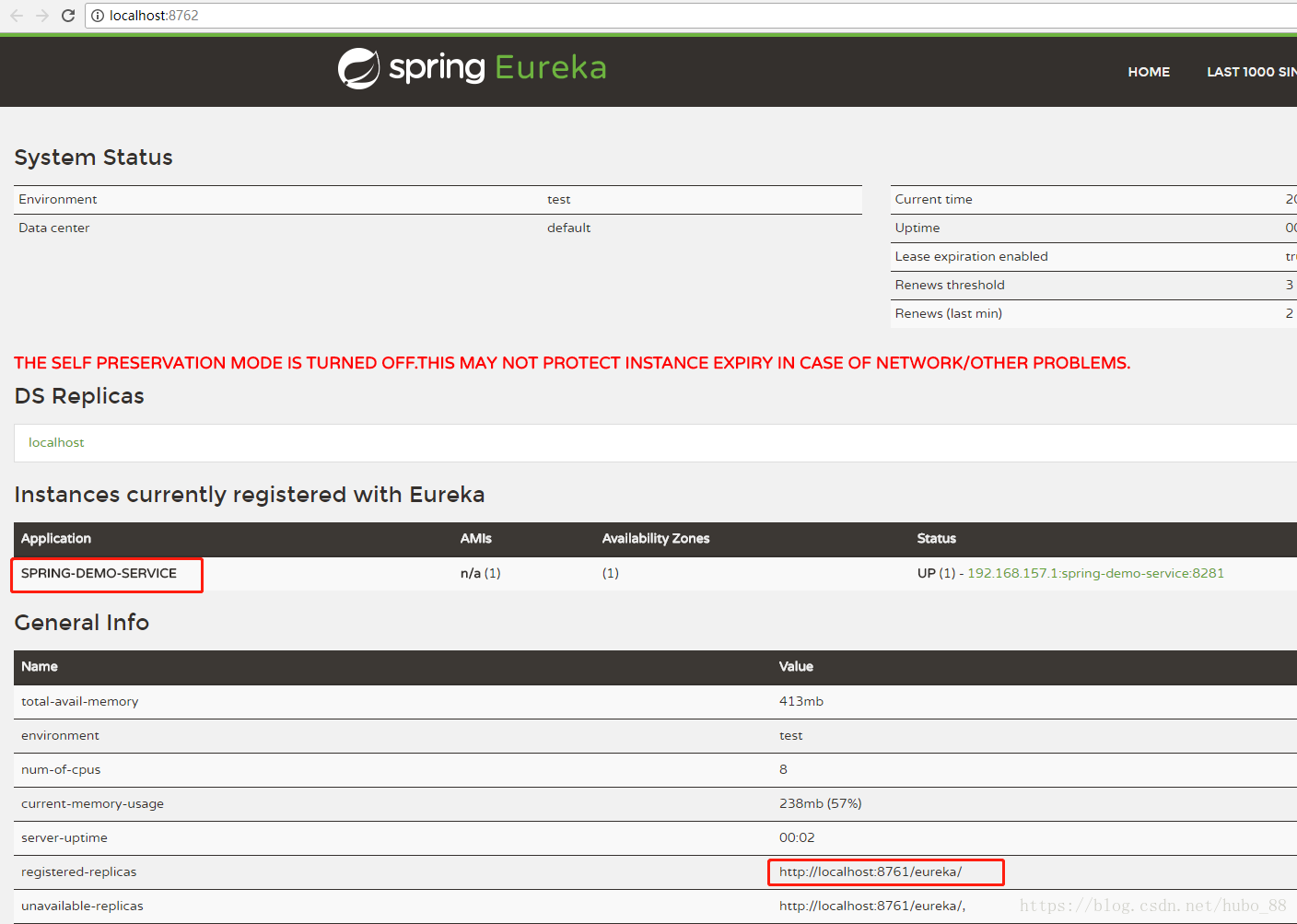This screenshot has height=924, width=1297.
Task: Click the localhost DS replica link
Action: (56, 443)
